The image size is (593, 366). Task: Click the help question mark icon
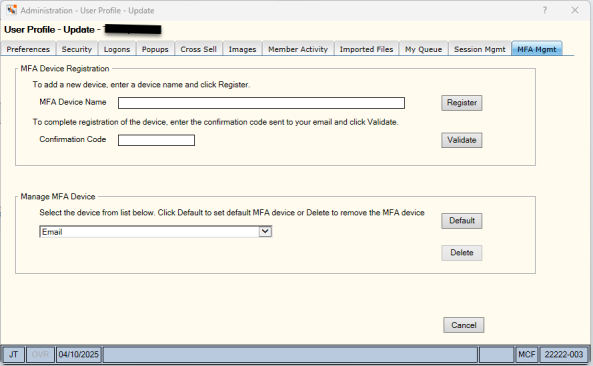[545, 10]
